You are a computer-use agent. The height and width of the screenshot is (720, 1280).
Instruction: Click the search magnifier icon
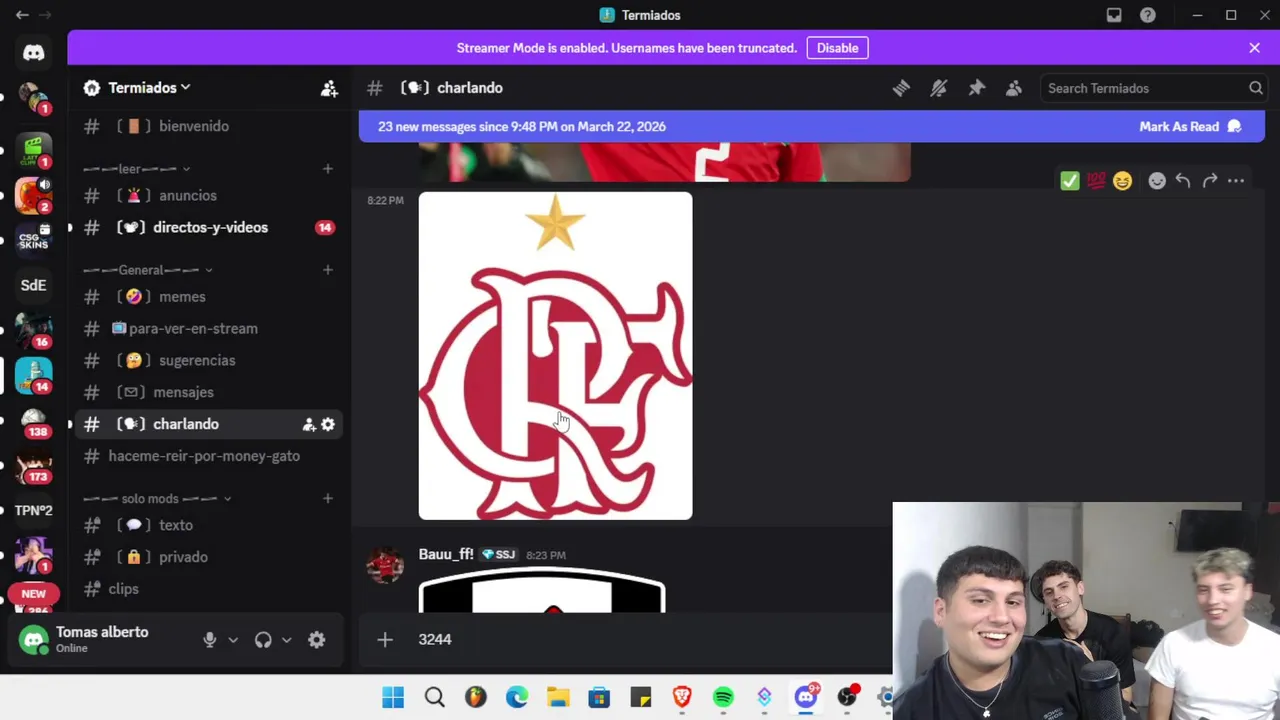coord(1255,88)
